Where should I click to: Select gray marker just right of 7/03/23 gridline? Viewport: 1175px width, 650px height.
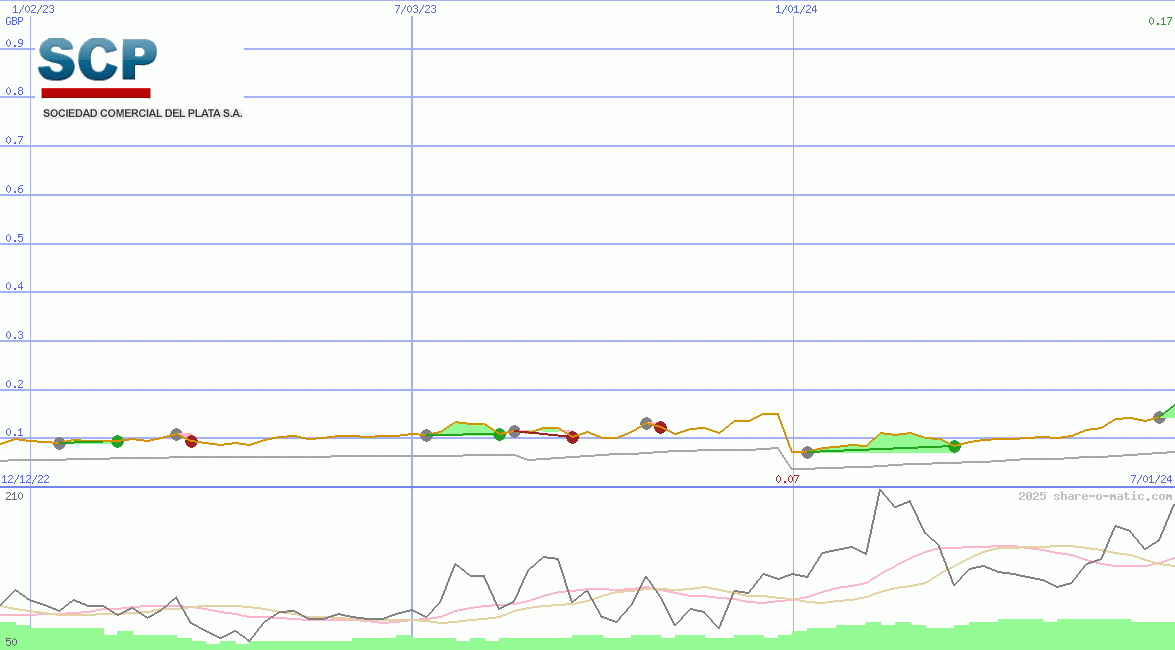pyautogui.click(x=427, y=435)
